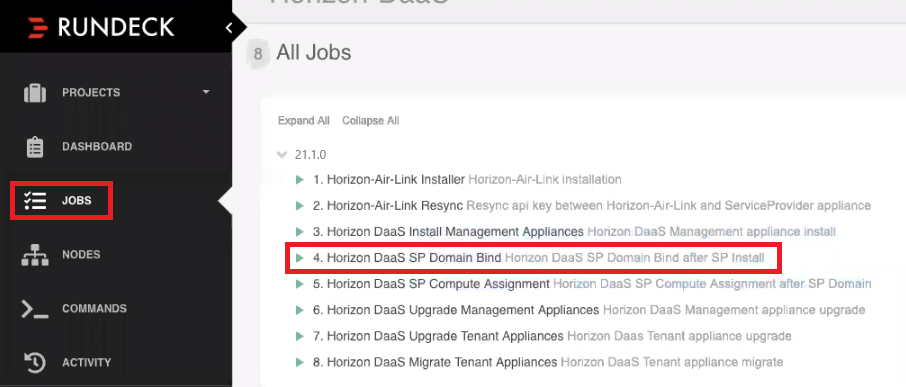
Task: Run job 1 Horizon-Air-Link Installer play icon
Action: point(299,180)
